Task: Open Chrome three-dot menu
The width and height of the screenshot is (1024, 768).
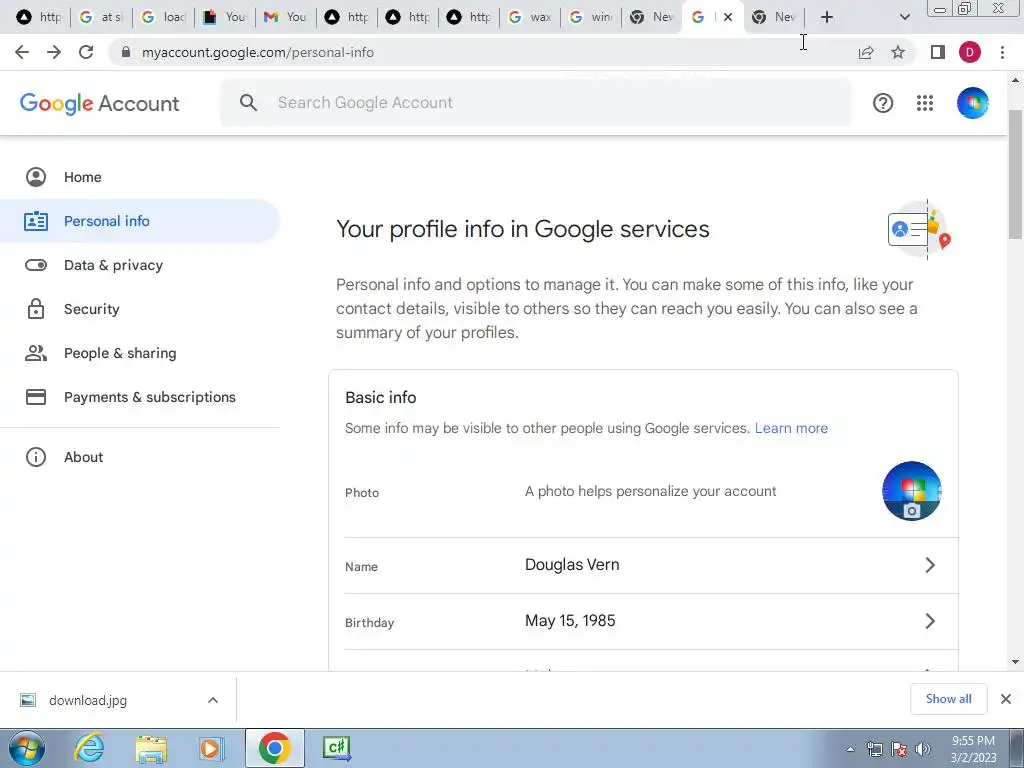Action: pos(1002,52)
